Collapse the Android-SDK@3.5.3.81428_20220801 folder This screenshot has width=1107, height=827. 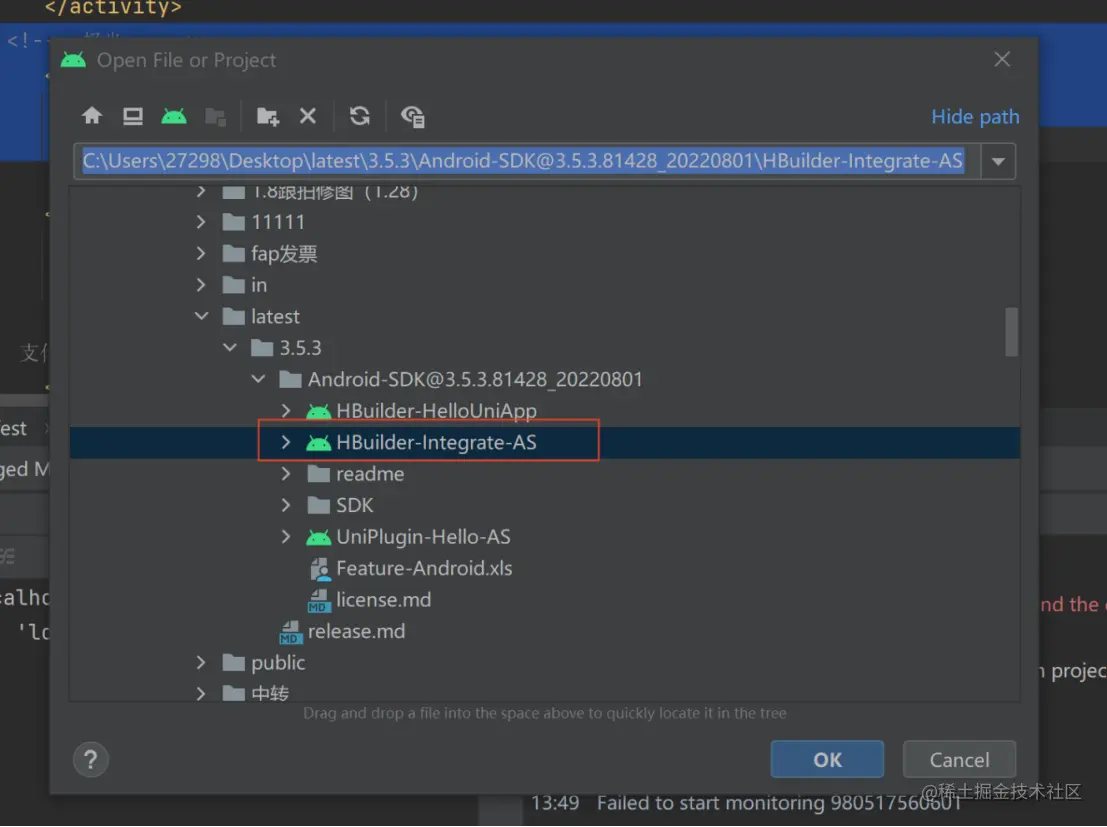[258, 379]
